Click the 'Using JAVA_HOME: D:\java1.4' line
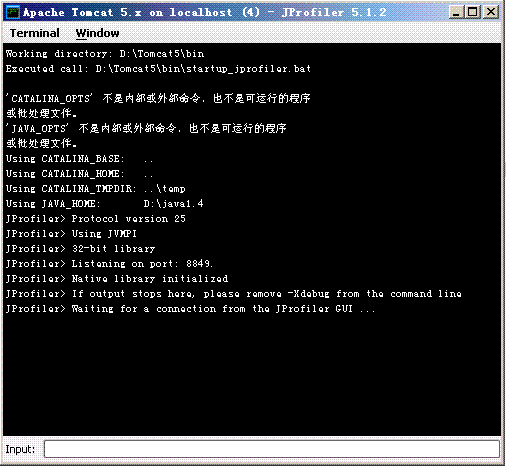 105,204
